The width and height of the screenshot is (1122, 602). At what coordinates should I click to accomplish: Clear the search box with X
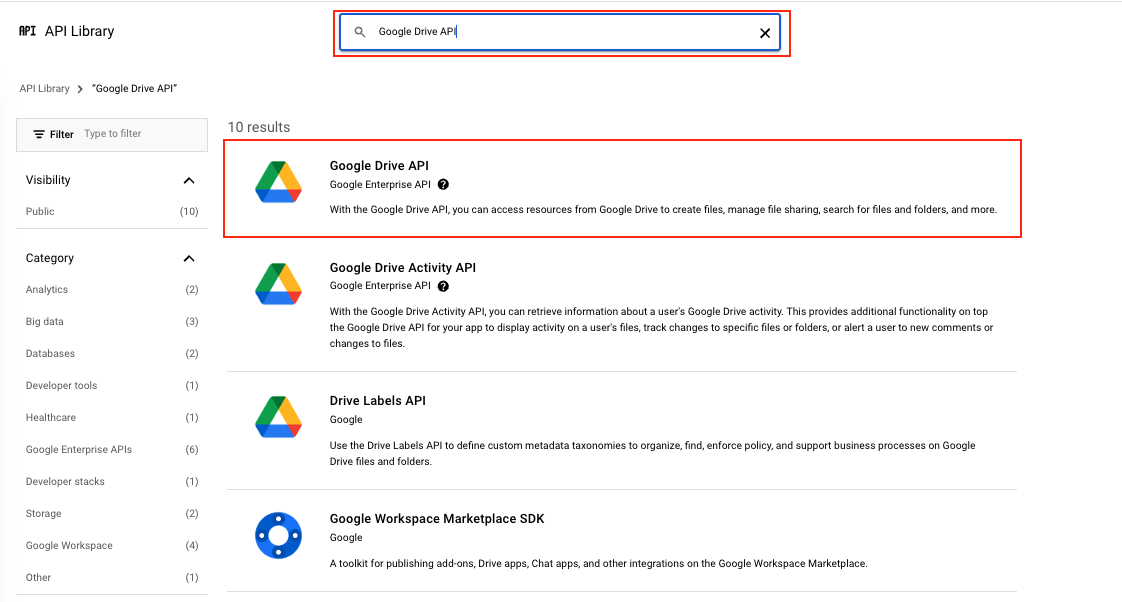click(x=765, y=33)
